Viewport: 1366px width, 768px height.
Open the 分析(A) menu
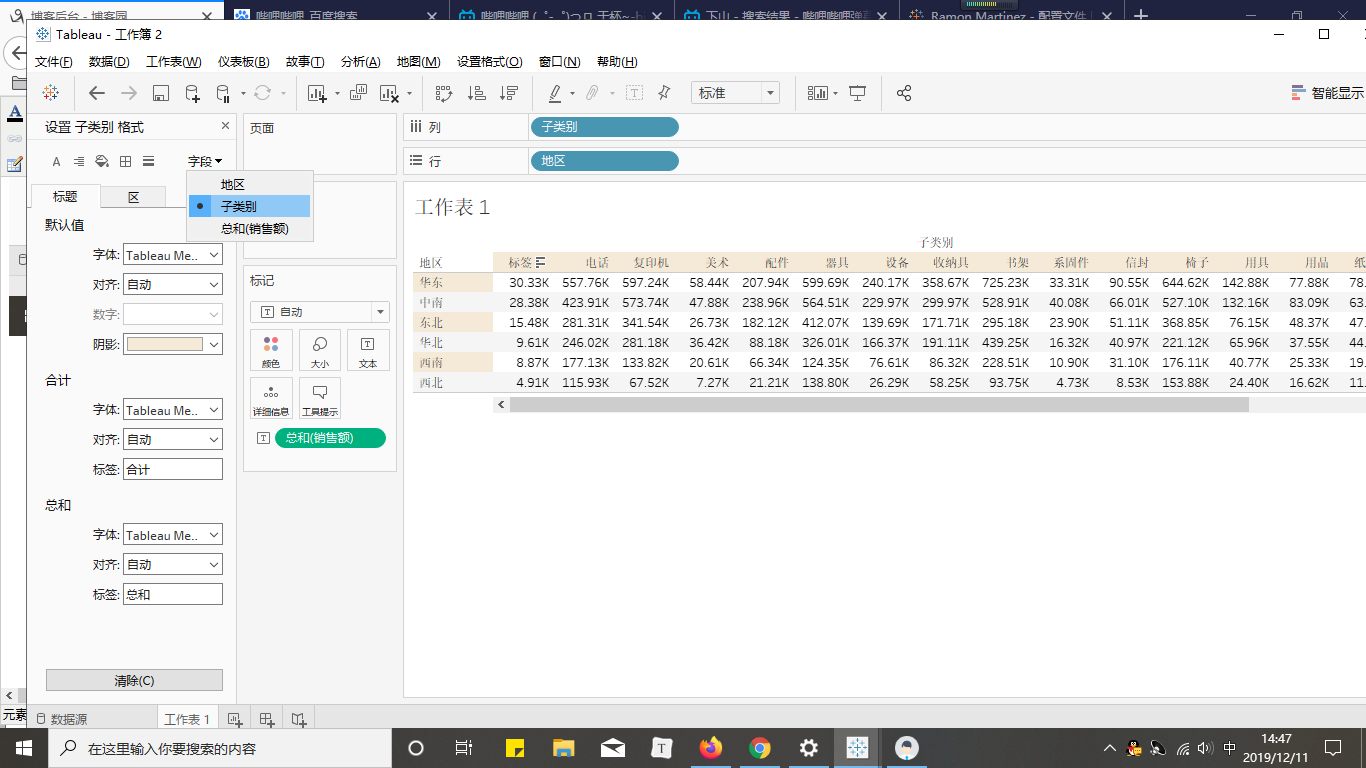tap(361, 62)
